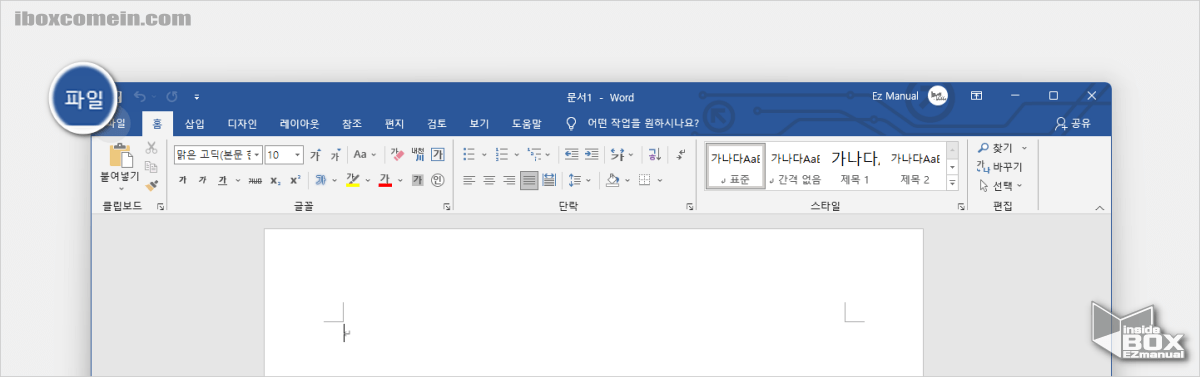Click the Ez Manual account avatar
Screen dimensions: 1200x377
(x=938, y=96)
